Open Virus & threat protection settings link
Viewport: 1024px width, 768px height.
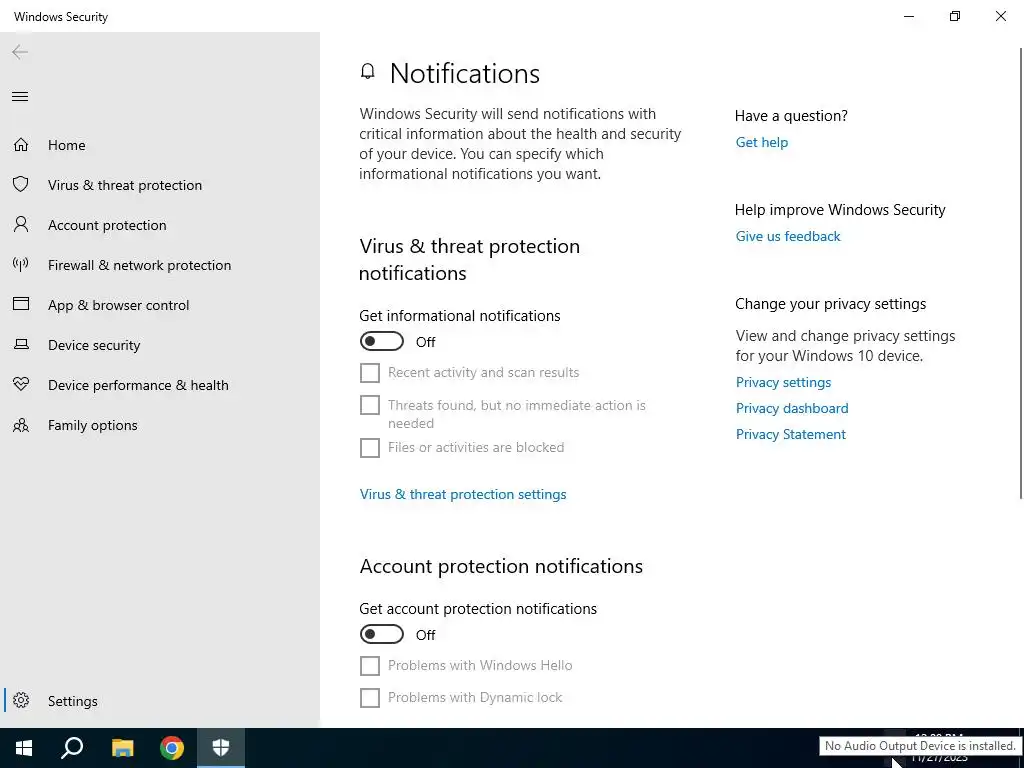463,494
